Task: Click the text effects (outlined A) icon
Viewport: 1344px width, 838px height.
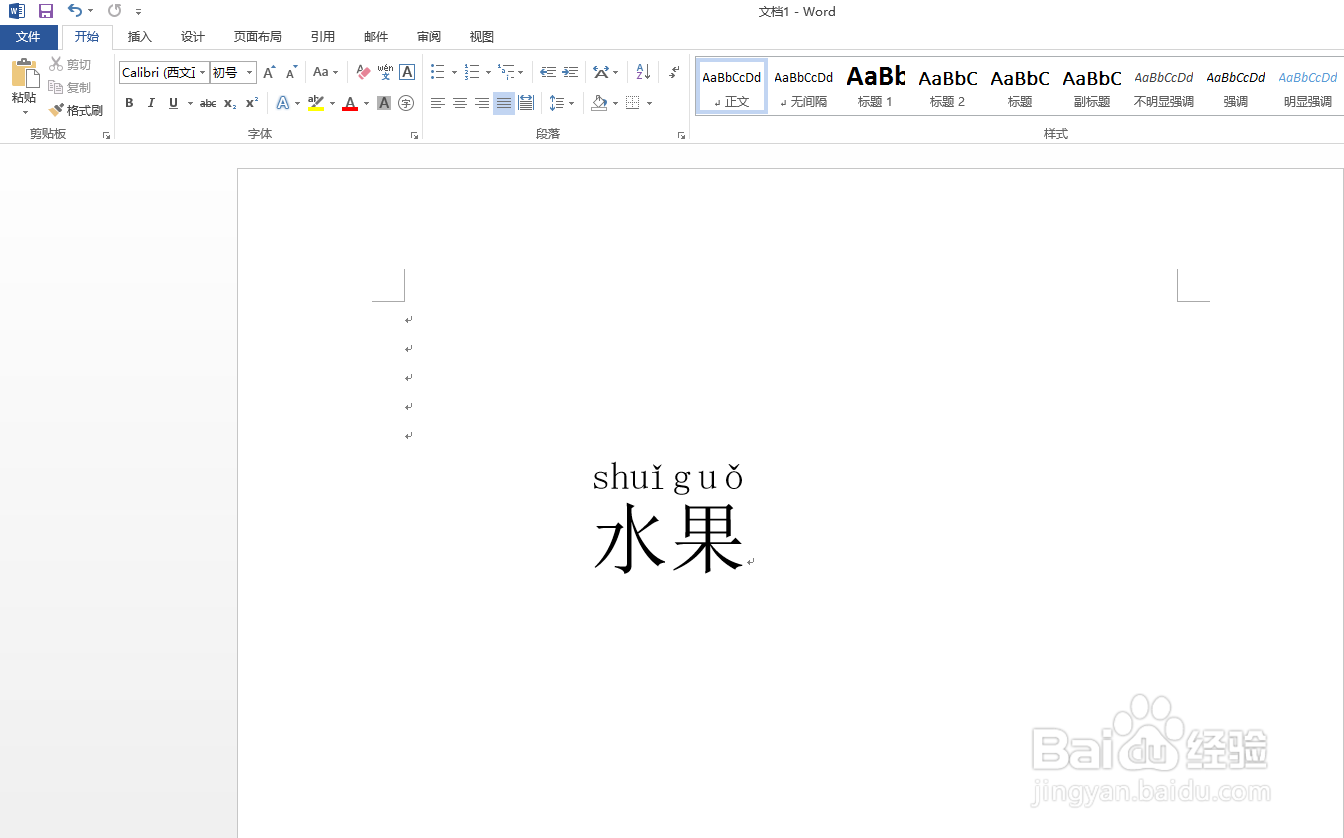Action: coord(283,103)
